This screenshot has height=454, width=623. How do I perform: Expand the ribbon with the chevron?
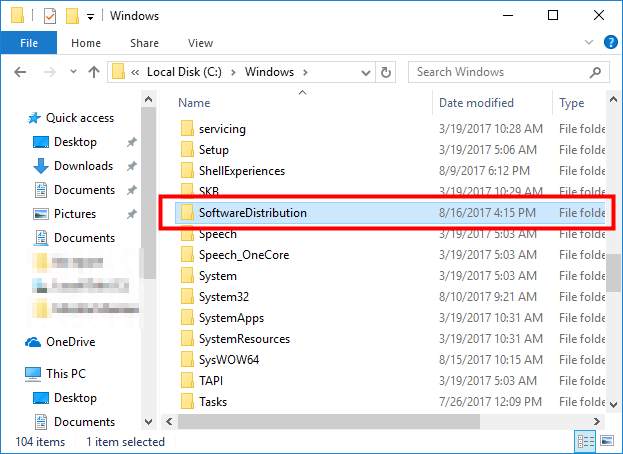588,44
